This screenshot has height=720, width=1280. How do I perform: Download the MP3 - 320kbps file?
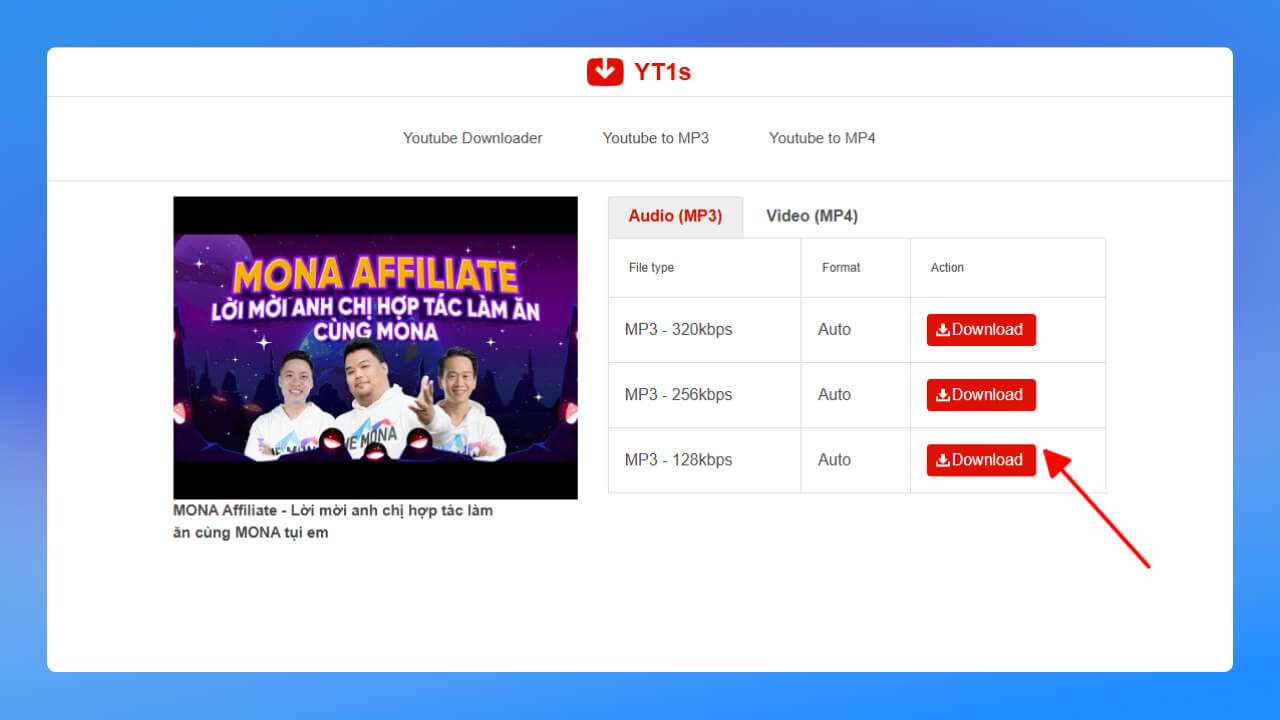click(x=981, y=330)
